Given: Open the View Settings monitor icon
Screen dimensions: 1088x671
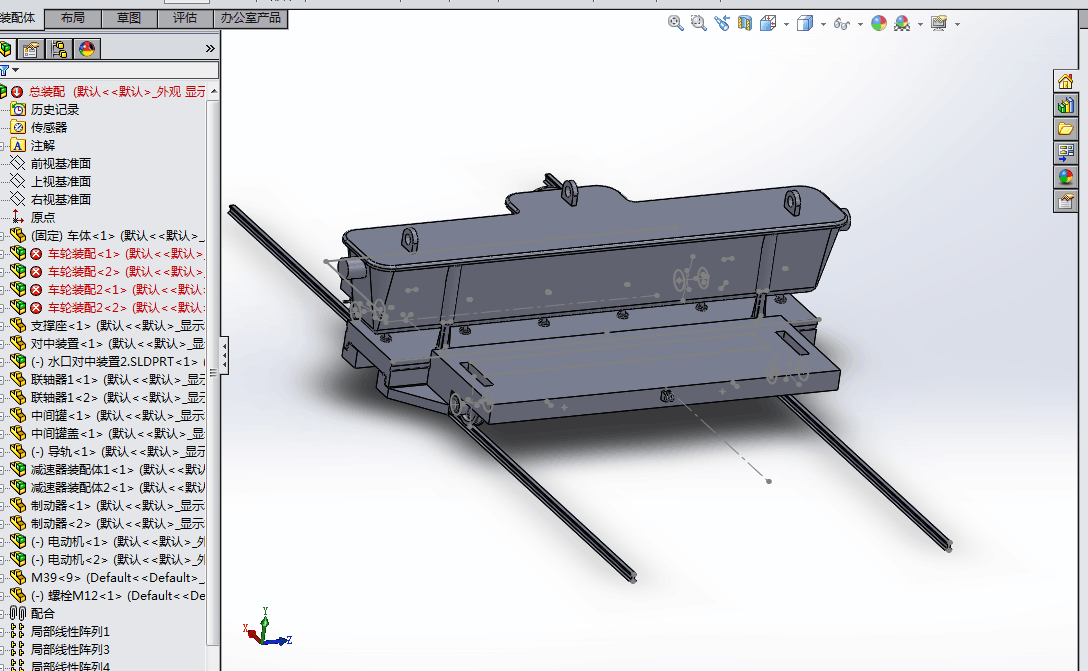Looking at the screenshot, I should pyautogui.click(x=939, y=23).
